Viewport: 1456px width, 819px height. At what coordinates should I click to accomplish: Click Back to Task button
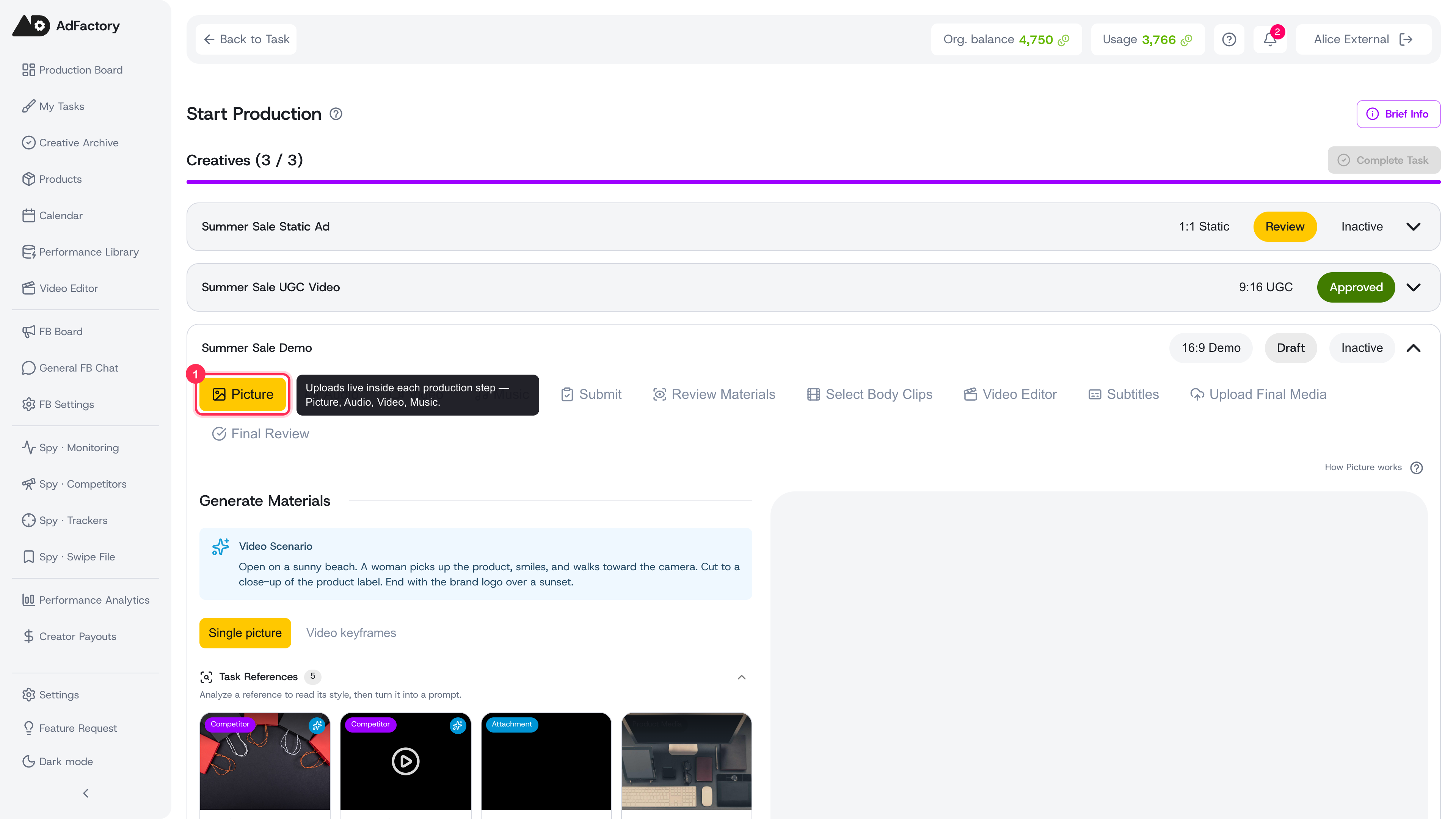pos(246,39)
